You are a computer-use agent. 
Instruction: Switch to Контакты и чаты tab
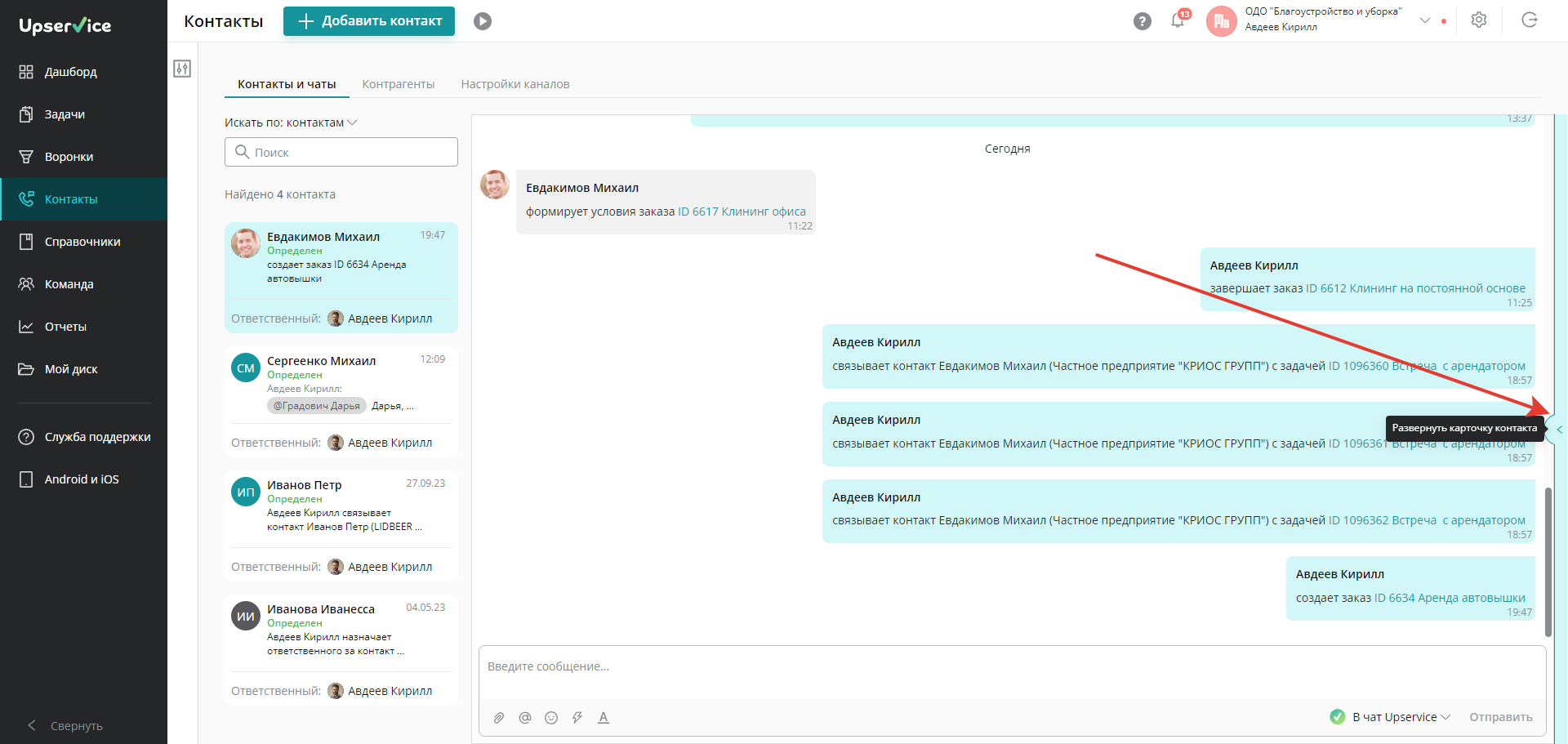tap(287, 84)
